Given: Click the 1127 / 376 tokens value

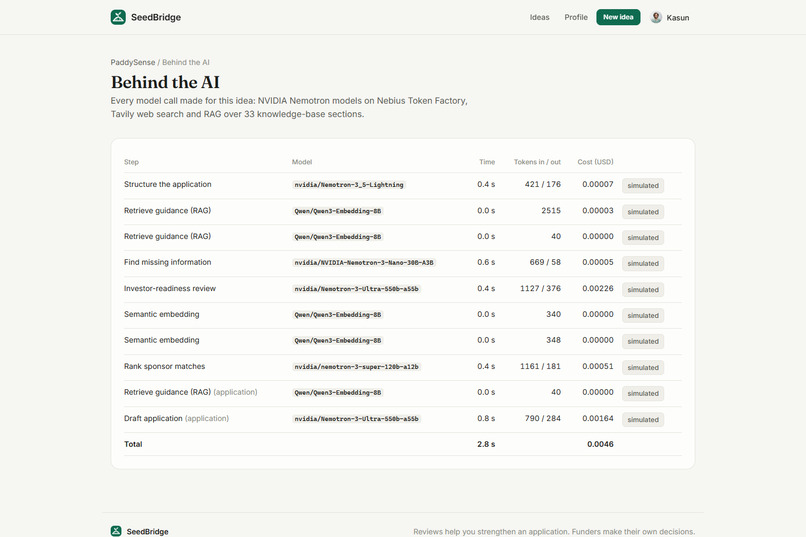Looking at the screenshot, I should point(540,288).
